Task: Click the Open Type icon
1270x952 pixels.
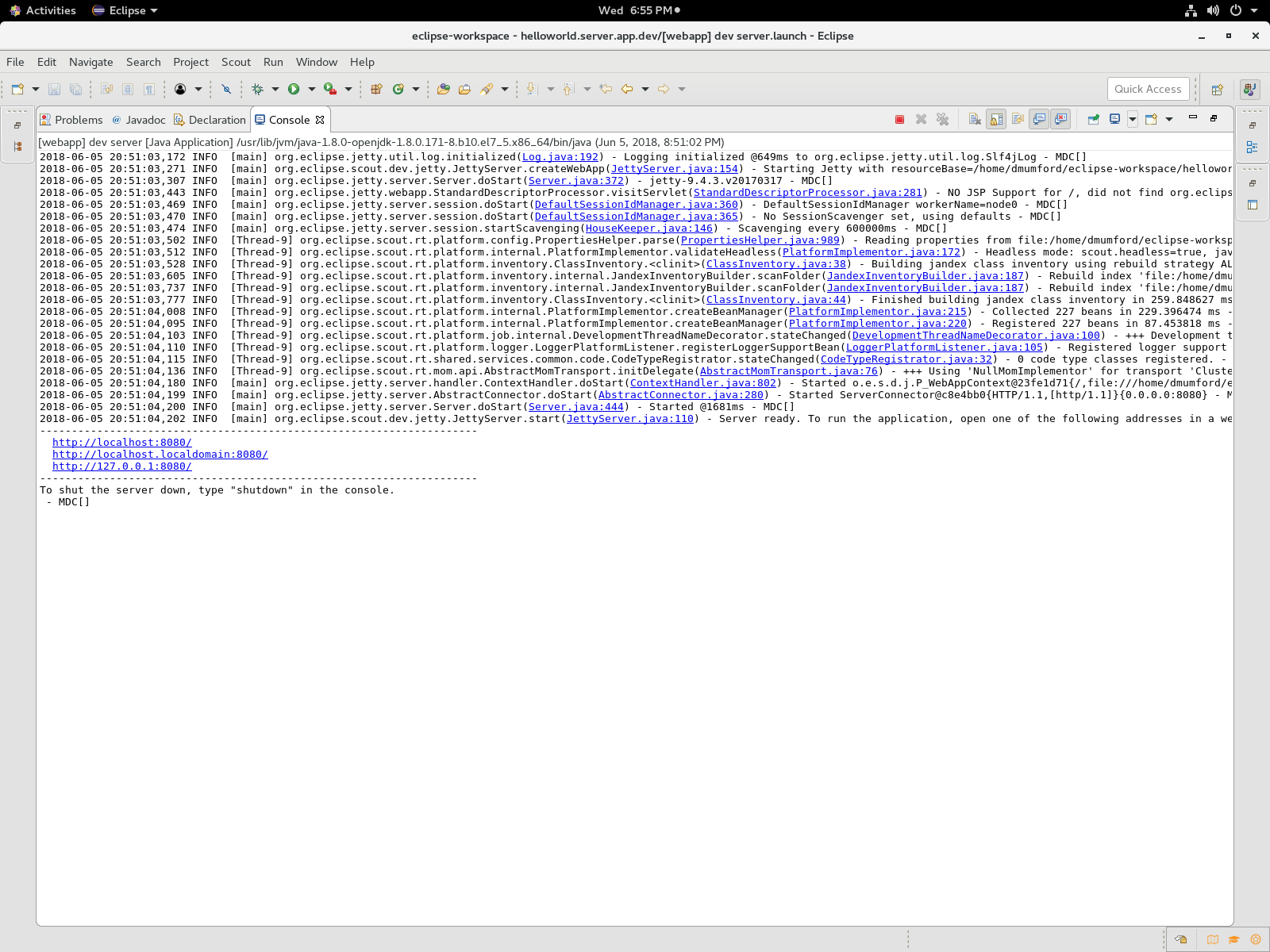Action: 444,89
